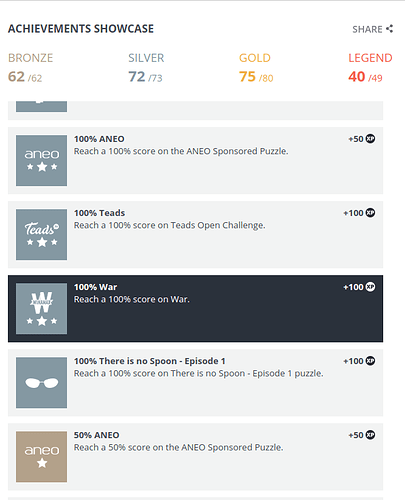Viewport: 405px width, 500px height.
Task: Click the War W badge icon
Action: click(41, 308)
